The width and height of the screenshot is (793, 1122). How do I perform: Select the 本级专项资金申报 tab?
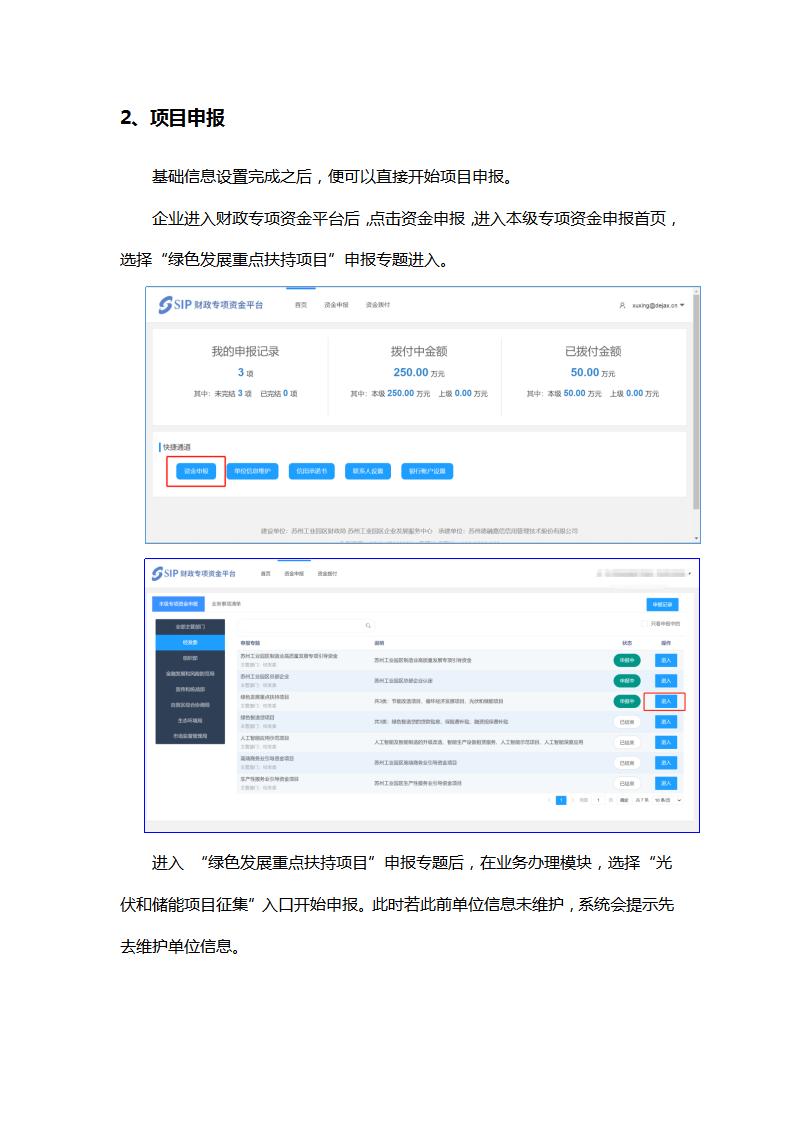click(x=177, y=604)
